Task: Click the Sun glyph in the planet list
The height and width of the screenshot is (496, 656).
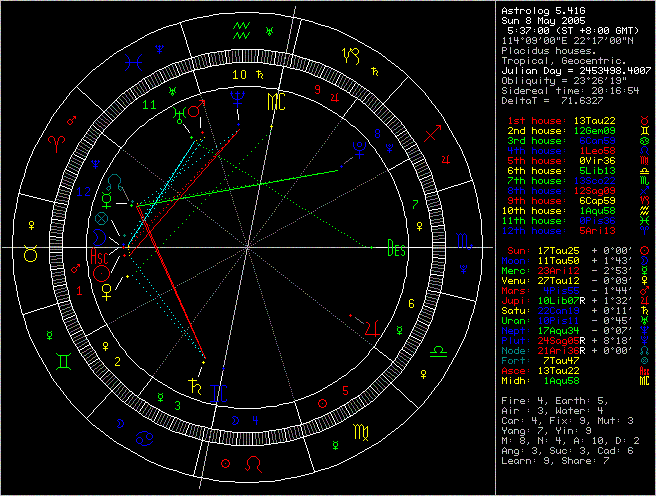Action: coord(643,248)
